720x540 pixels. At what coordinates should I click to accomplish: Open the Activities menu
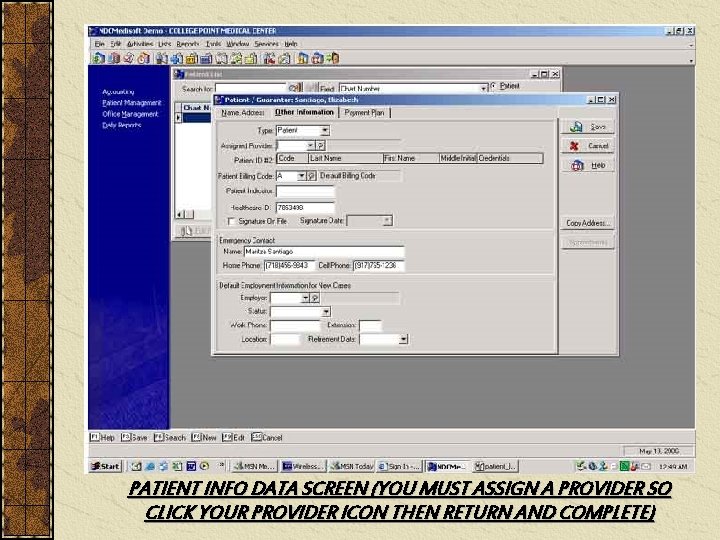[140, 44]
